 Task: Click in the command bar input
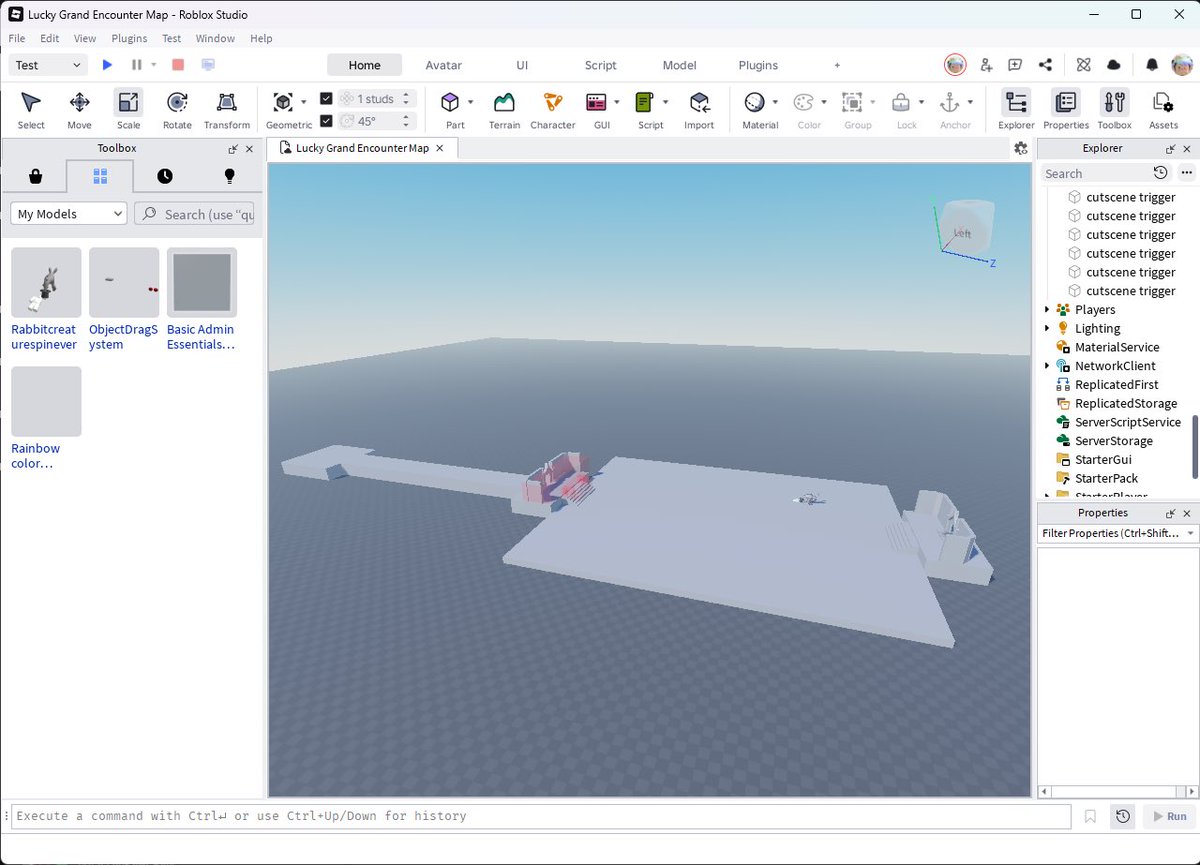click(540, 816)
